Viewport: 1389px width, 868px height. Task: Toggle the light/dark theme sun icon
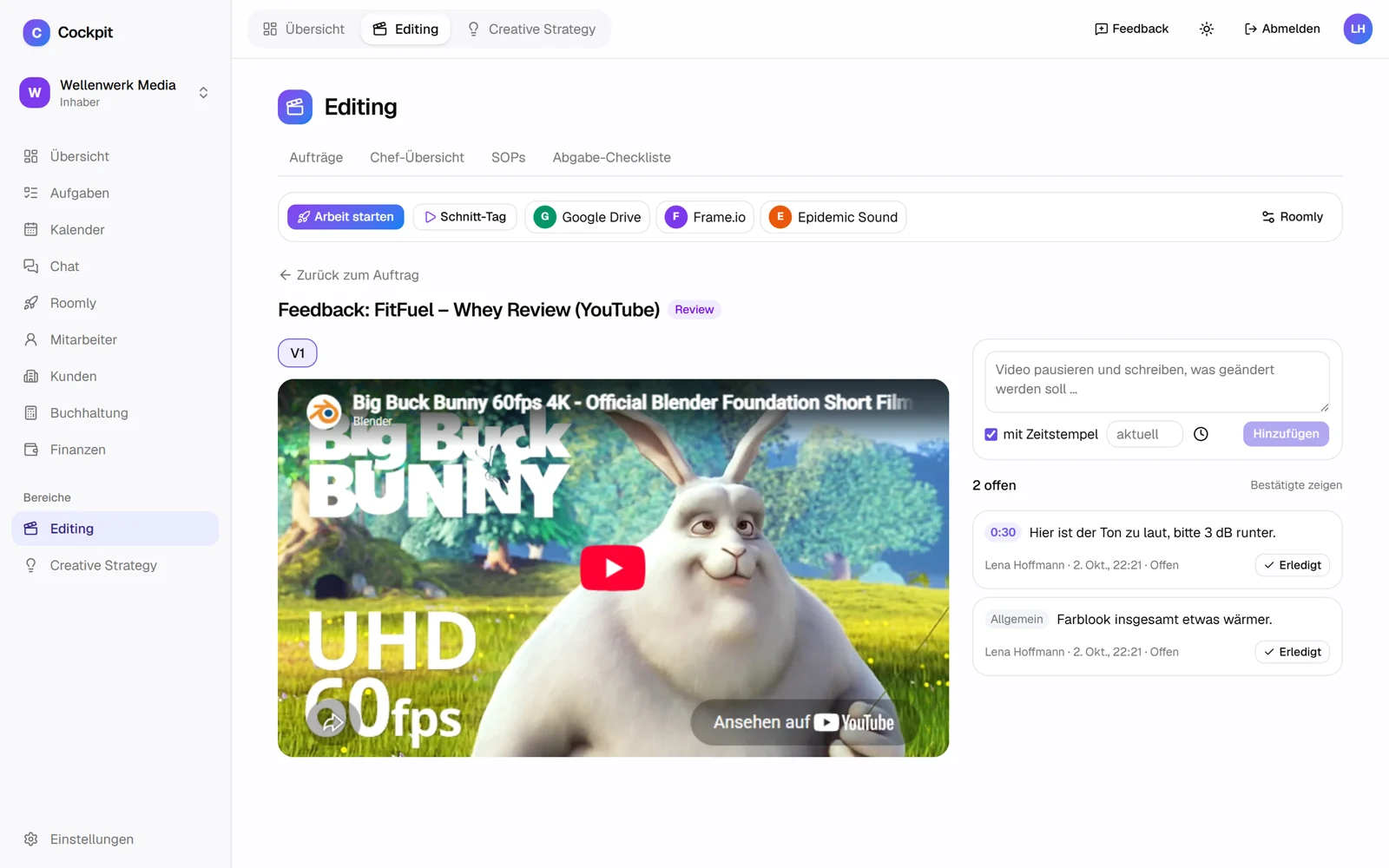[x=1207, y=29]
